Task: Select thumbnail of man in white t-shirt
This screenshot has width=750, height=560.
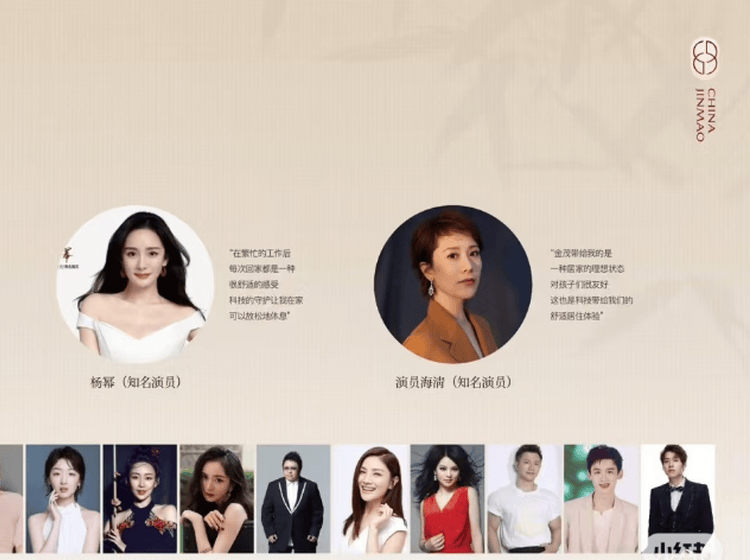Action: pyautogui.click(x=524, y=498)
